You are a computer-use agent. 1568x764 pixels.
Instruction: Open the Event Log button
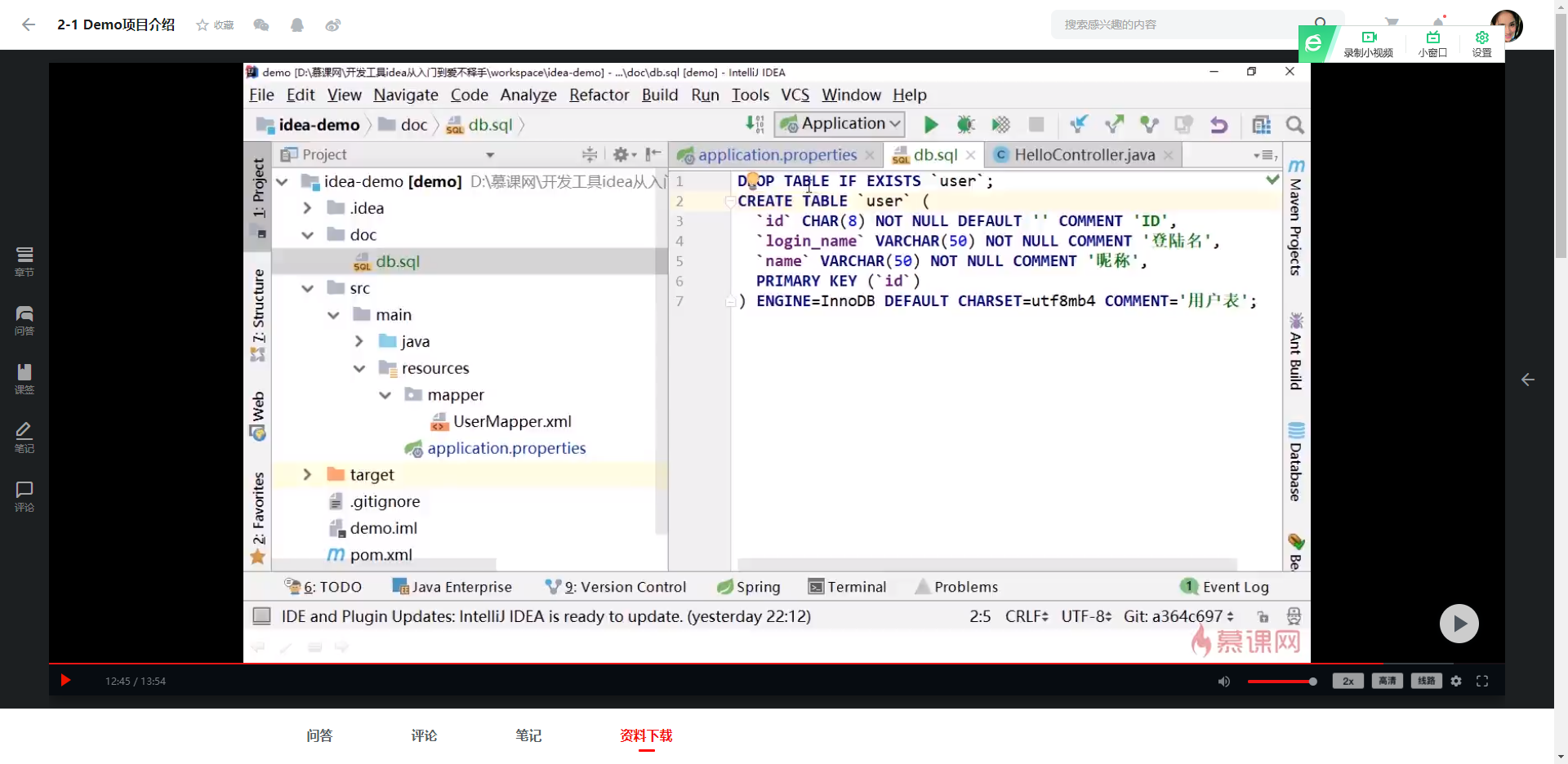pos(1224,587)
